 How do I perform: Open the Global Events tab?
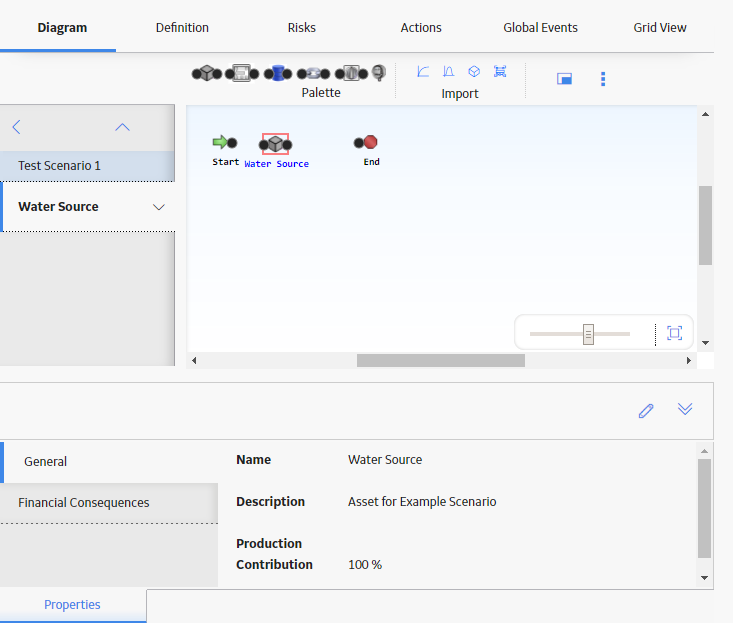(540, 28)
